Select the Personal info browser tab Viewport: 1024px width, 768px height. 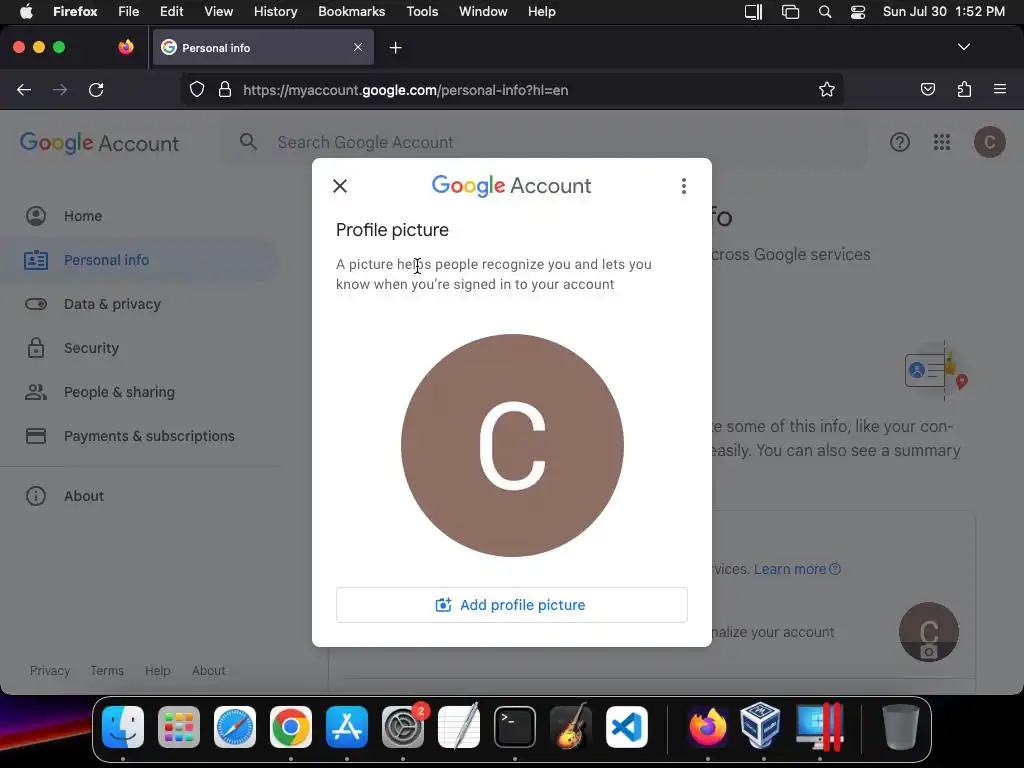(263, 47)
